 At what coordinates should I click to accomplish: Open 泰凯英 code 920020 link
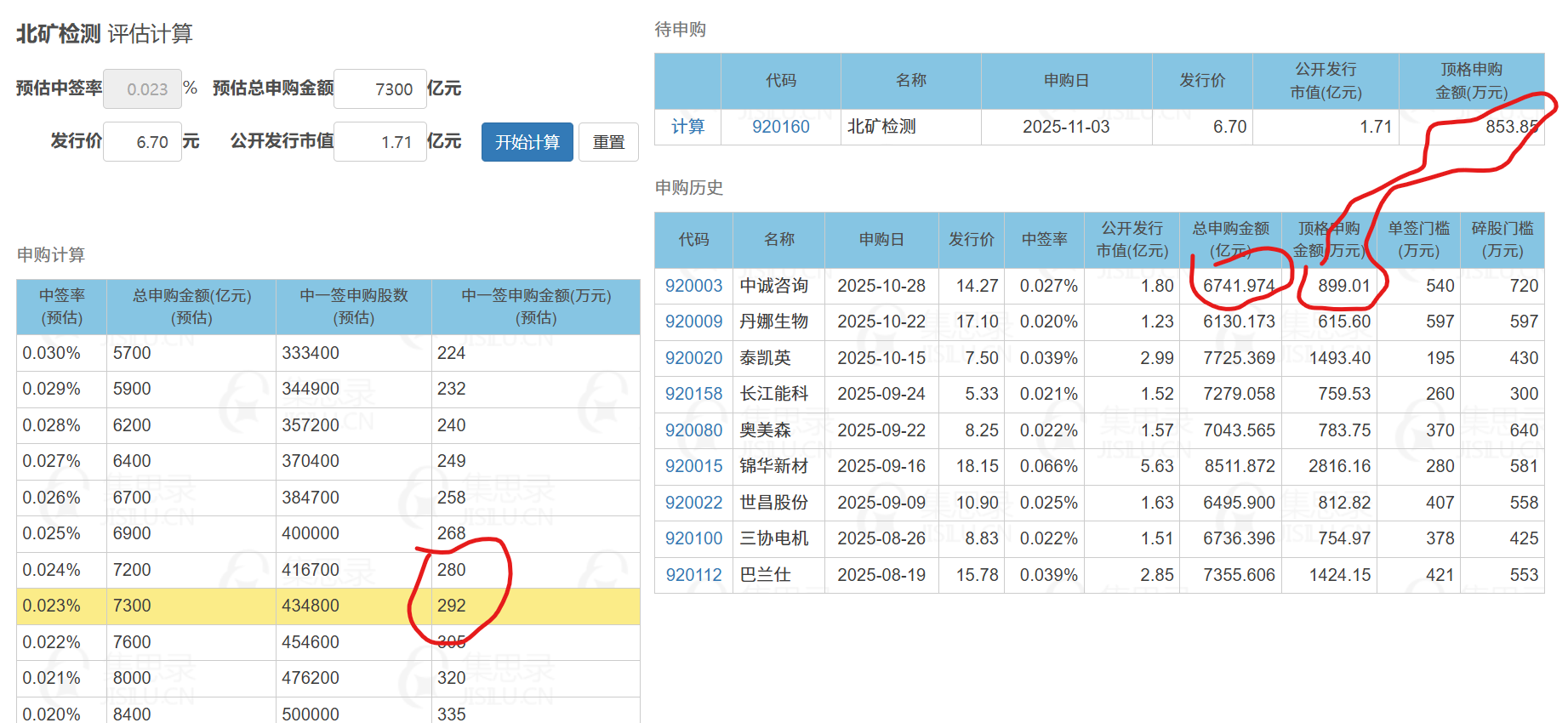pyautogui.click(x=693, y=358)
